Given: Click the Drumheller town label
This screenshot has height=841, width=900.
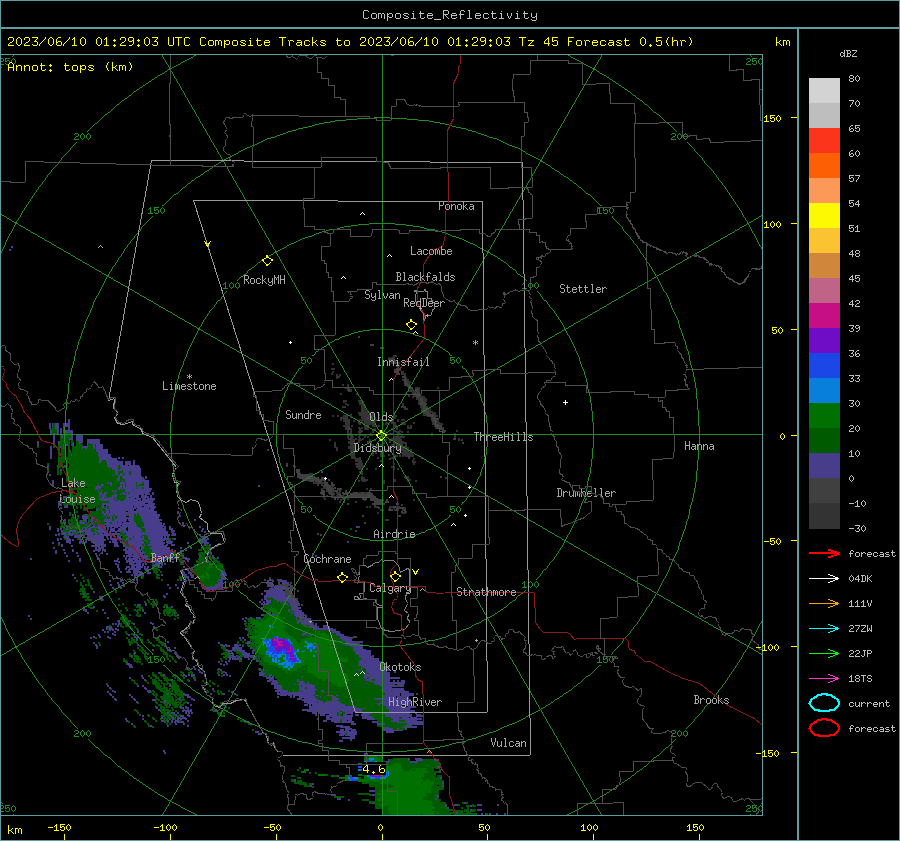Looking at the screenshot, I should (586, 493).
